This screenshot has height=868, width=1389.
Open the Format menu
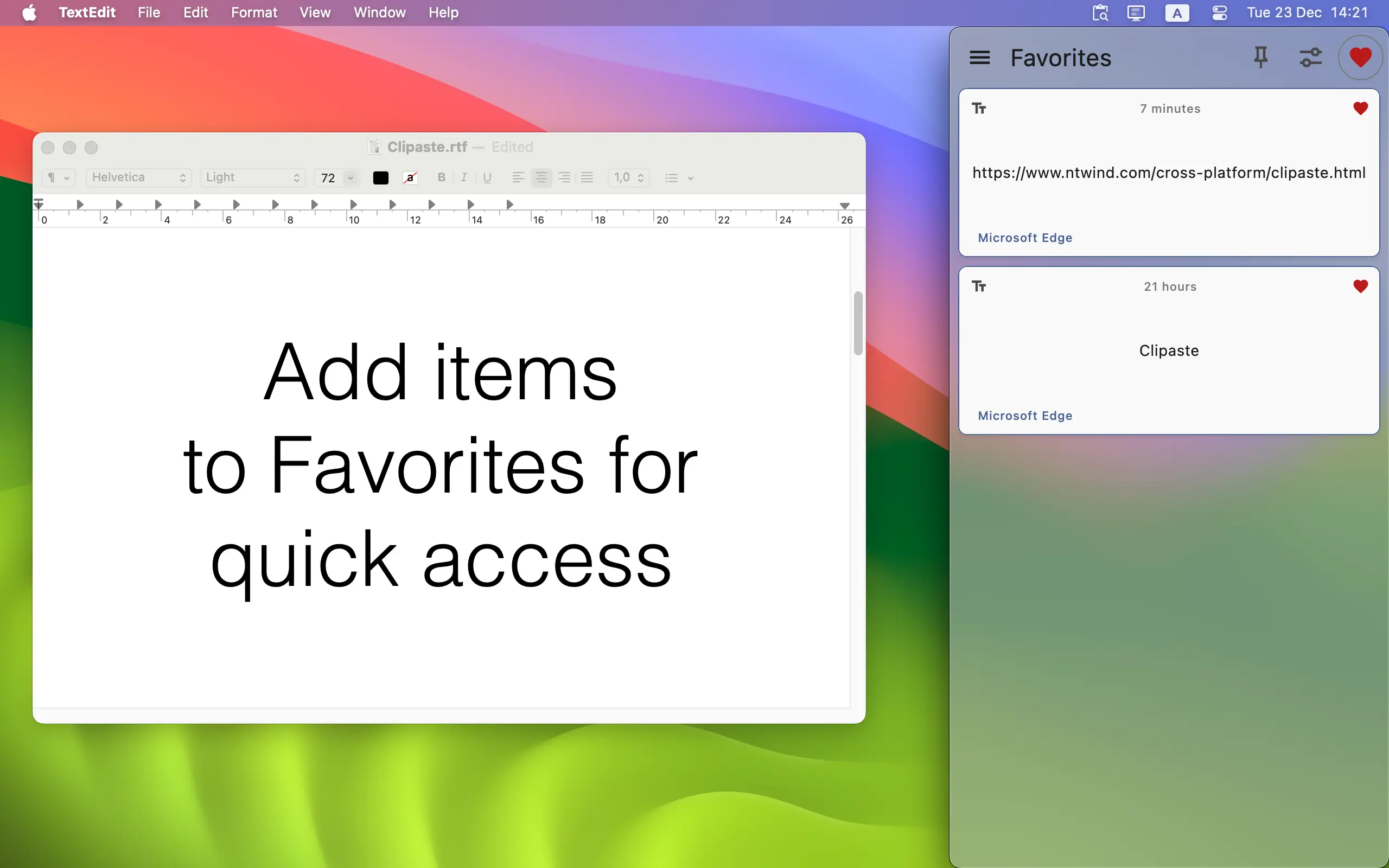[x=254, y=12]
